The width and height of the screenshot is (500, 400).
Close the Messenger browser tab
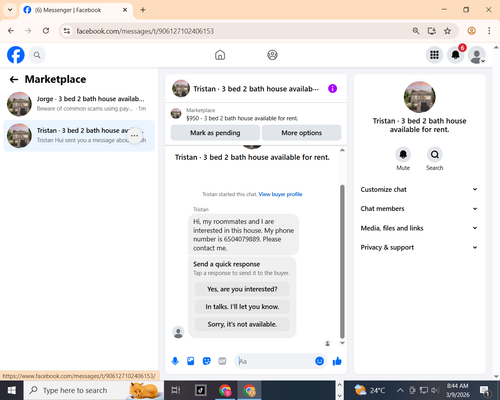pos(125,10)
